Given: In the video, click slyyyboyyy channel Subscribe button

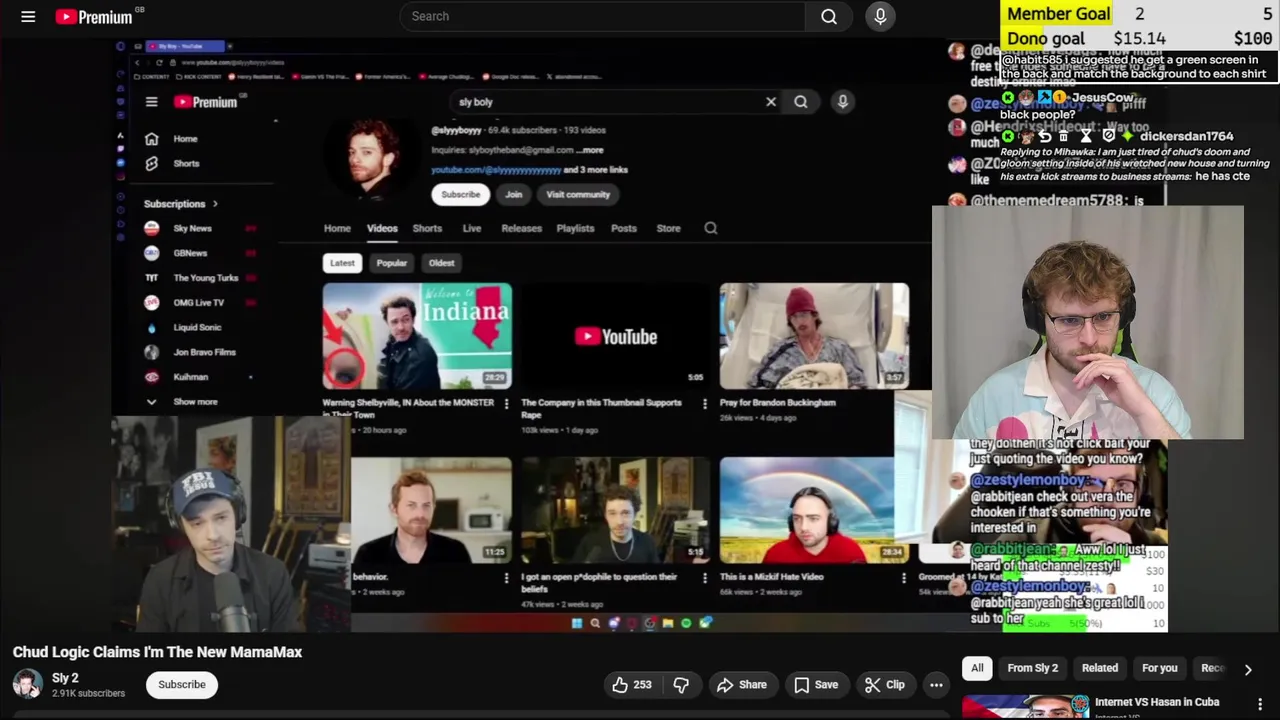Looking at the screenshot, I should [x=461, y=195].
